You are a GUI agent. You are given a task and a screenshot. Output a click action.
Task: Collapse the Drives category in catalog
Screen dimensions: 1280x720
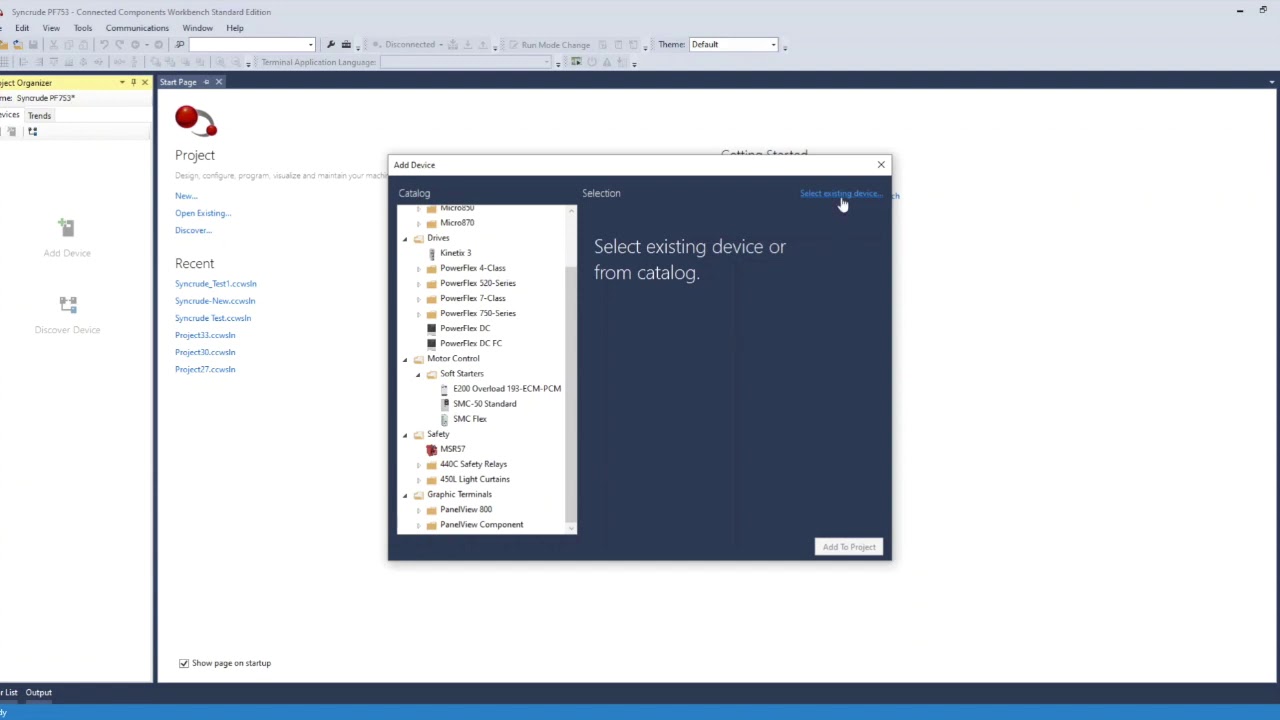pos(405,238)
